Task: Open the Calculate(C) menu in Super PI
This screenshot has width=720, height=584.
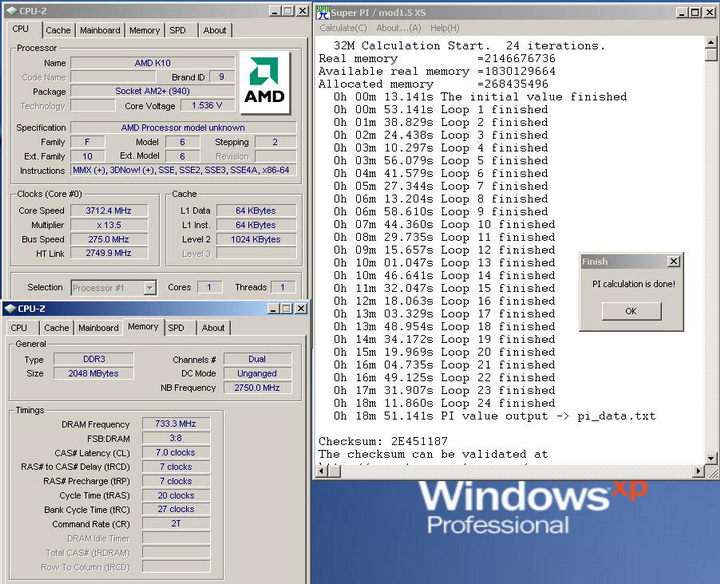Action: (343, 28)
